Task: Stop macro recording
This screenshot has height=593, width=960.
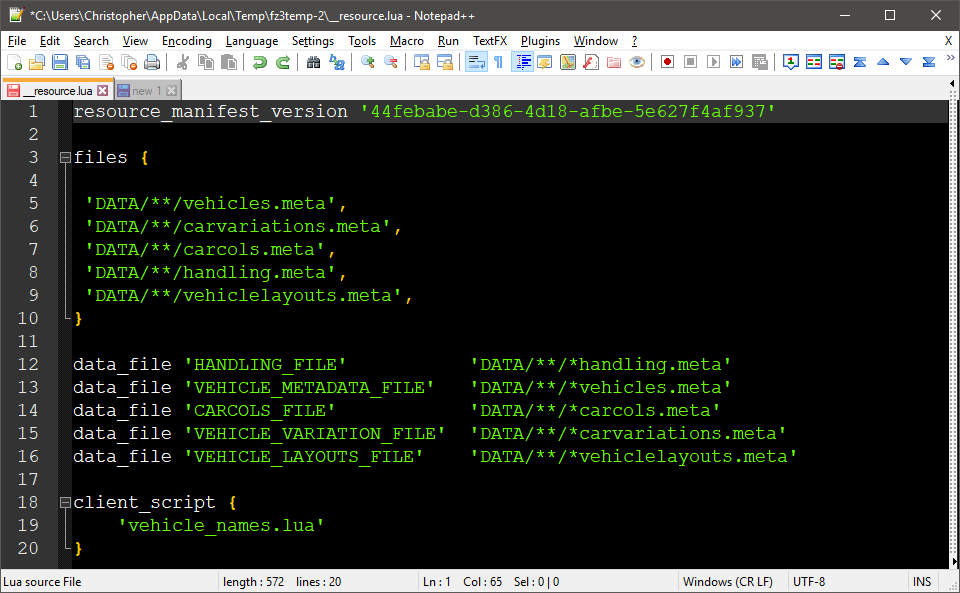Action: click(691, 62)
